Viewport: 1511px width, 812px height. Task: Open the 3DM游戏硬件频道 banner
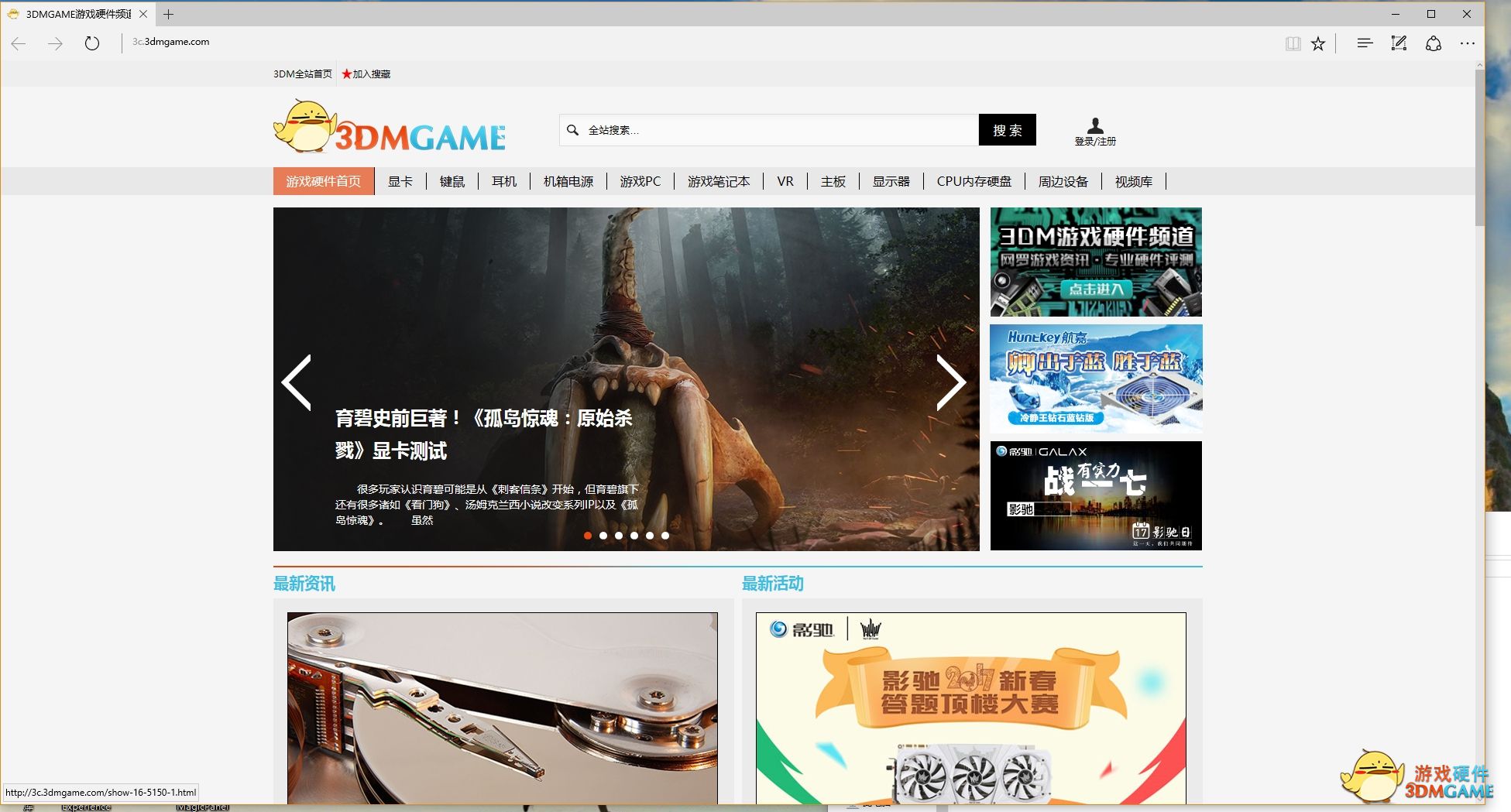tap(1096, 262)
